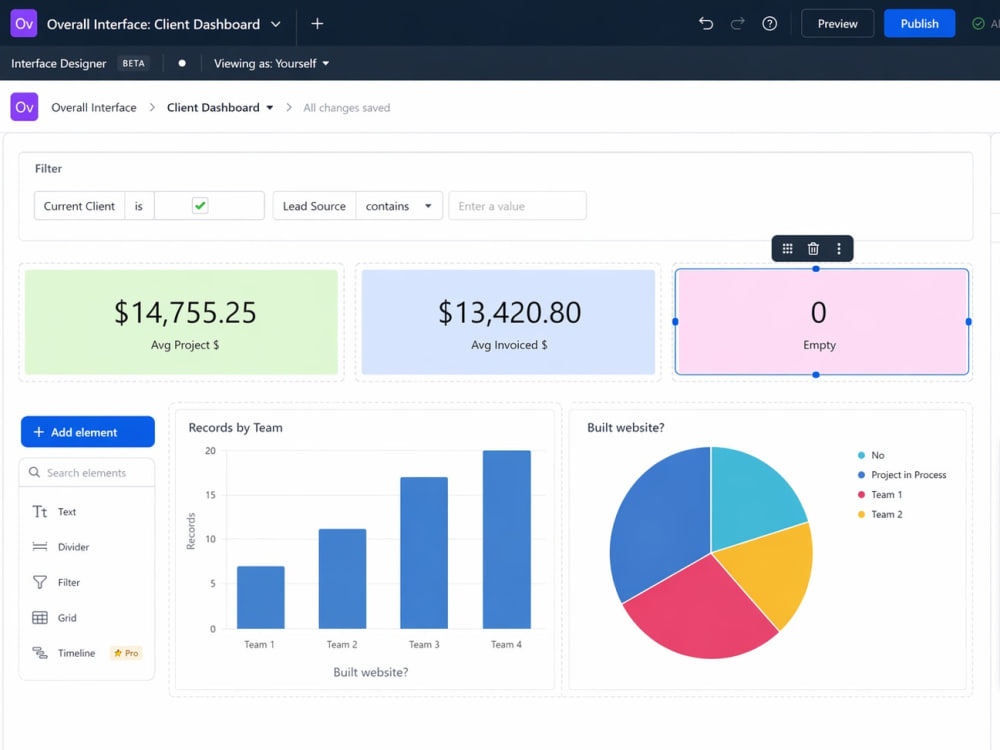The image size is (1000, 750).
Task: Click the Lead Source filter field label
Action: (314, 206)
